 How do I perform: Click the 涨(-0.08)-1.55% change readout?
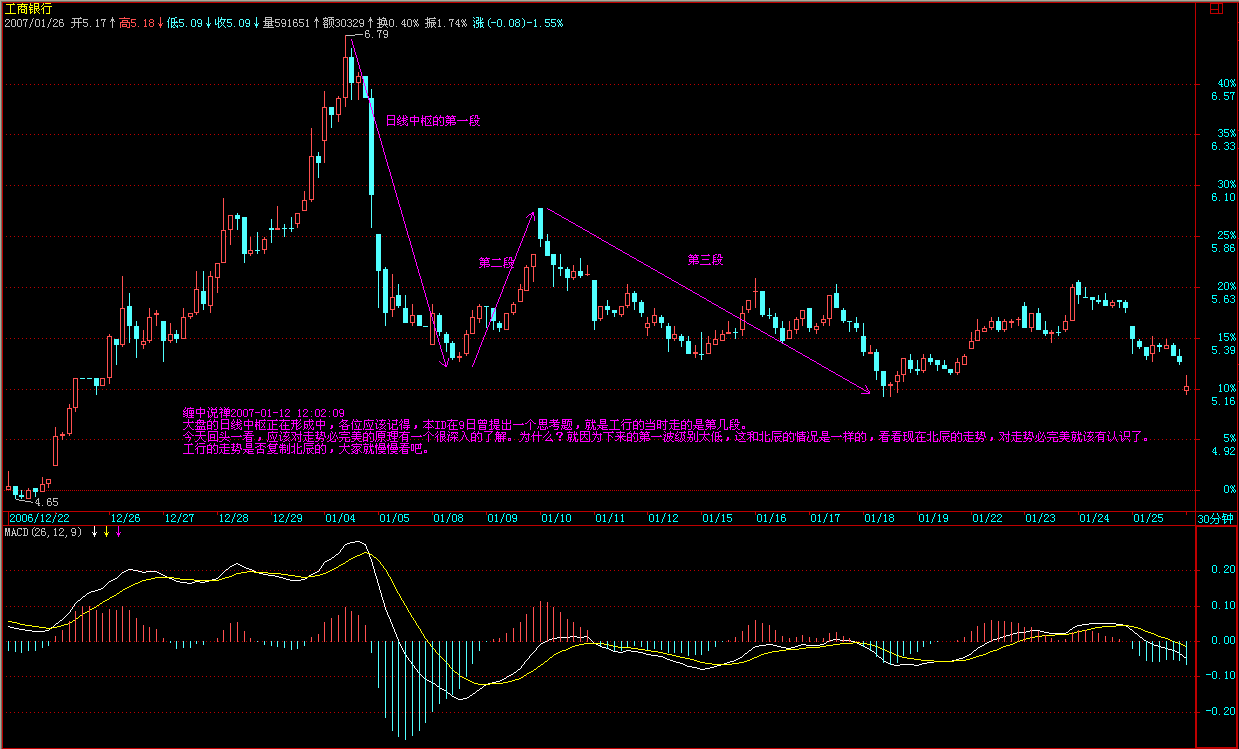(x=518, y=22)
